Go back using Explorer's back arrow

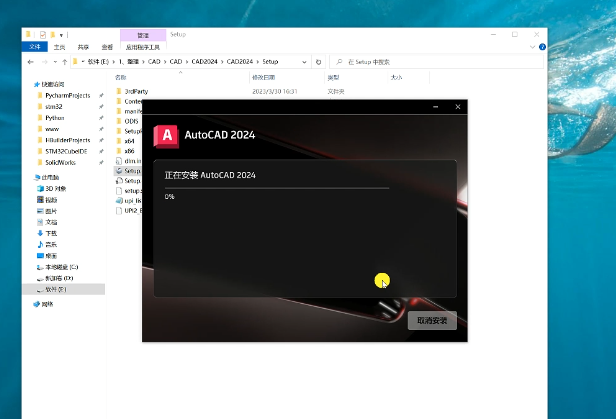pos(31,62)
